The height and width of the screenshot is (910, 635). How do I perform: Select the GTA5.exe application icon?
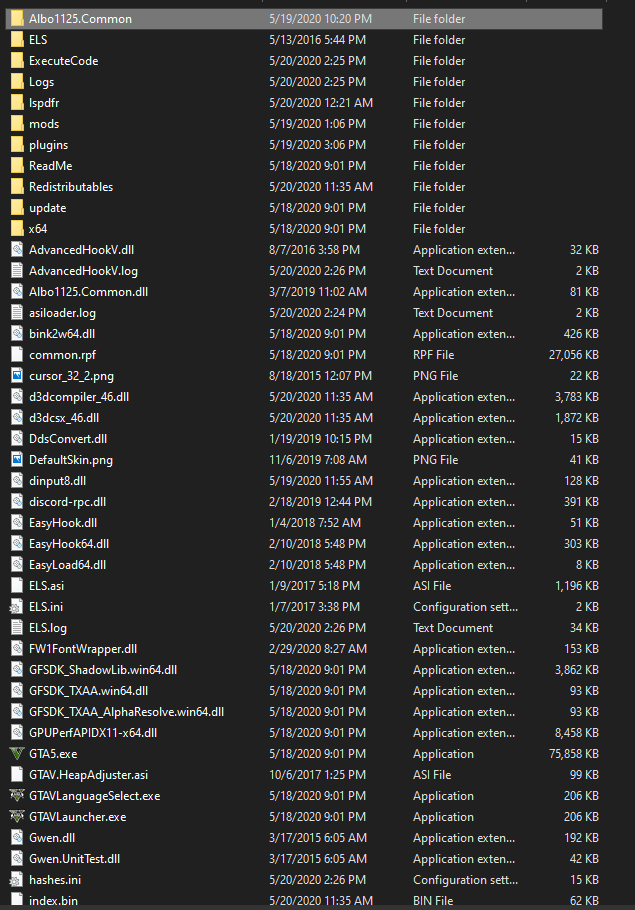pyautogui.click(x=17, y=754)
